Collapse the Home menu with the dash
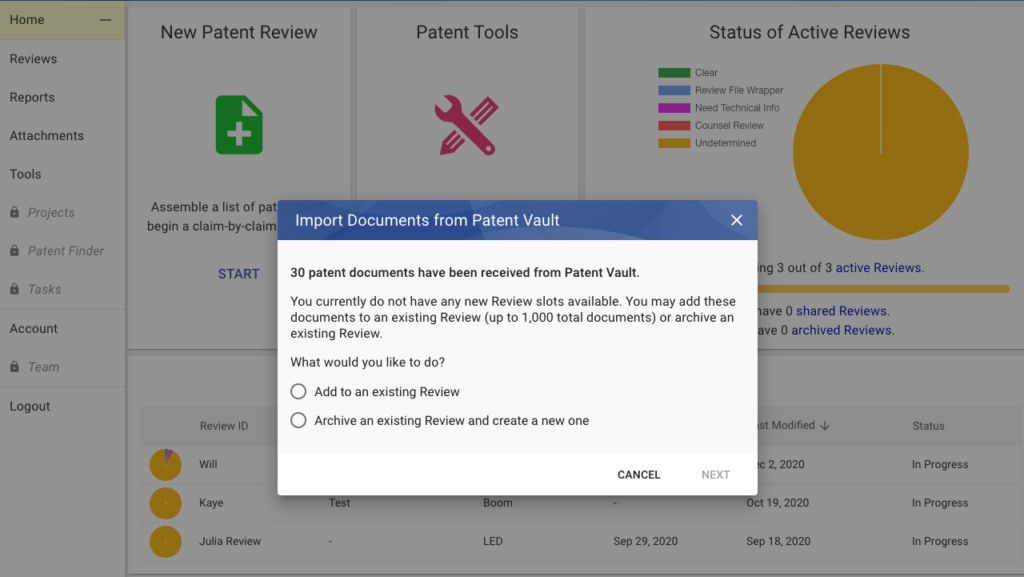1024x577 pixels. [106, 20]
